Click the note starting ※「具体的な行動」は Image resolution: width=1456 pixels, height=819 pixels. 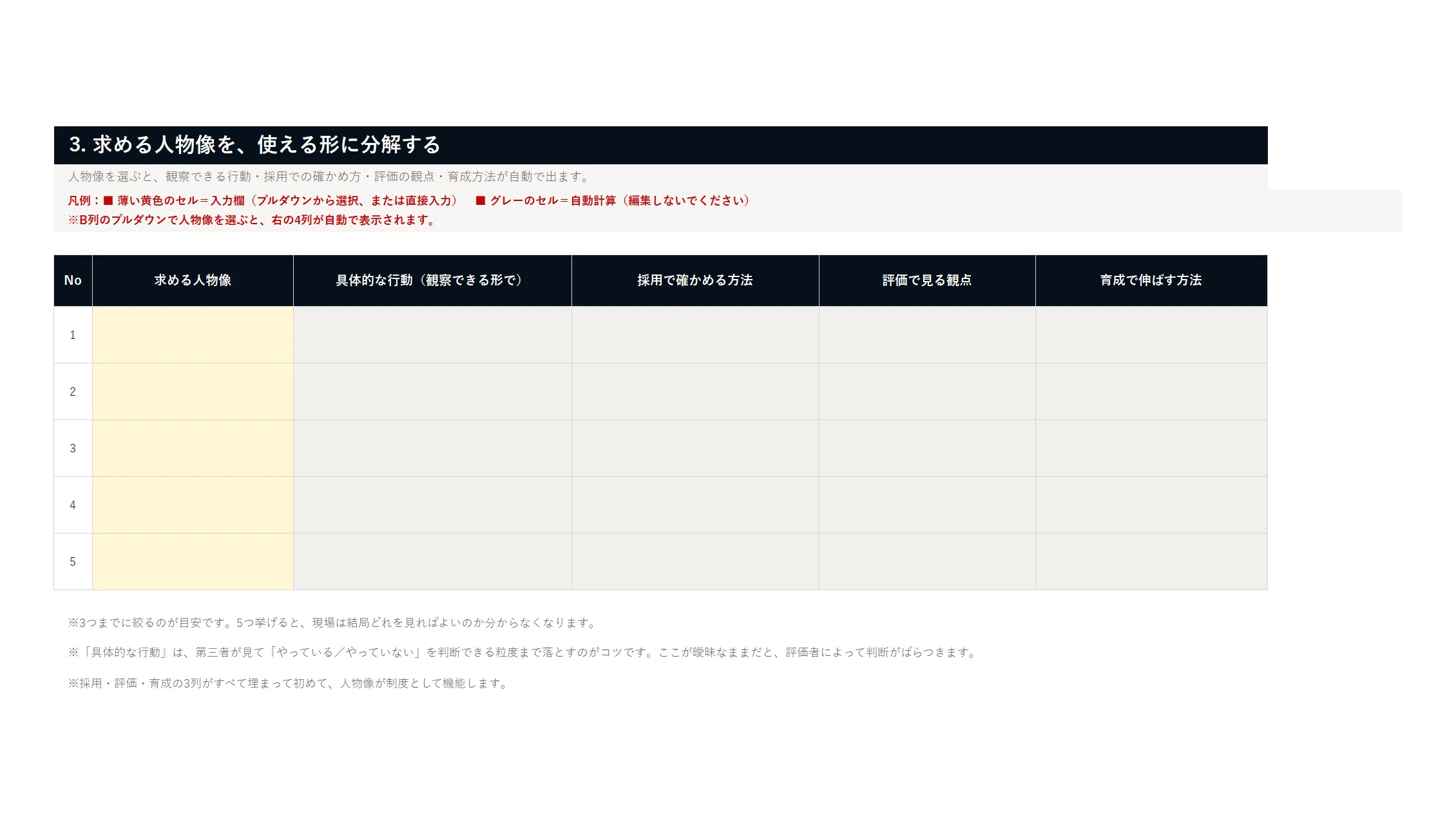coord(523,652)
